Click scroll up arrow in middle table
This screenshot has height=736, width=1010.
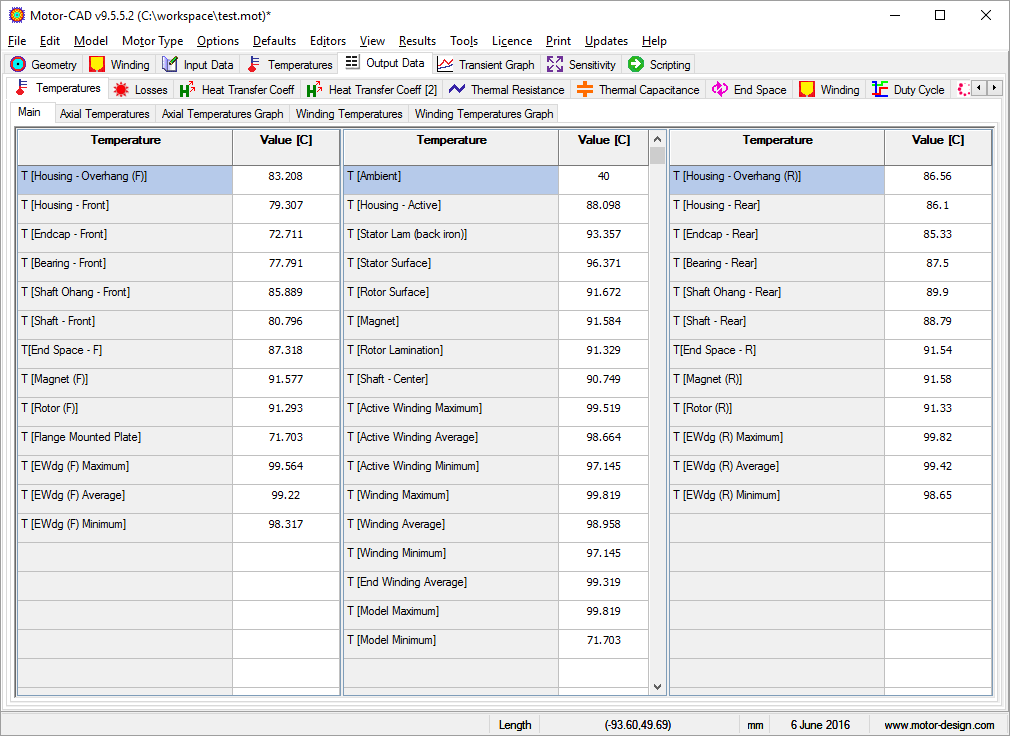pyautogui.click(x=657, y=140)
